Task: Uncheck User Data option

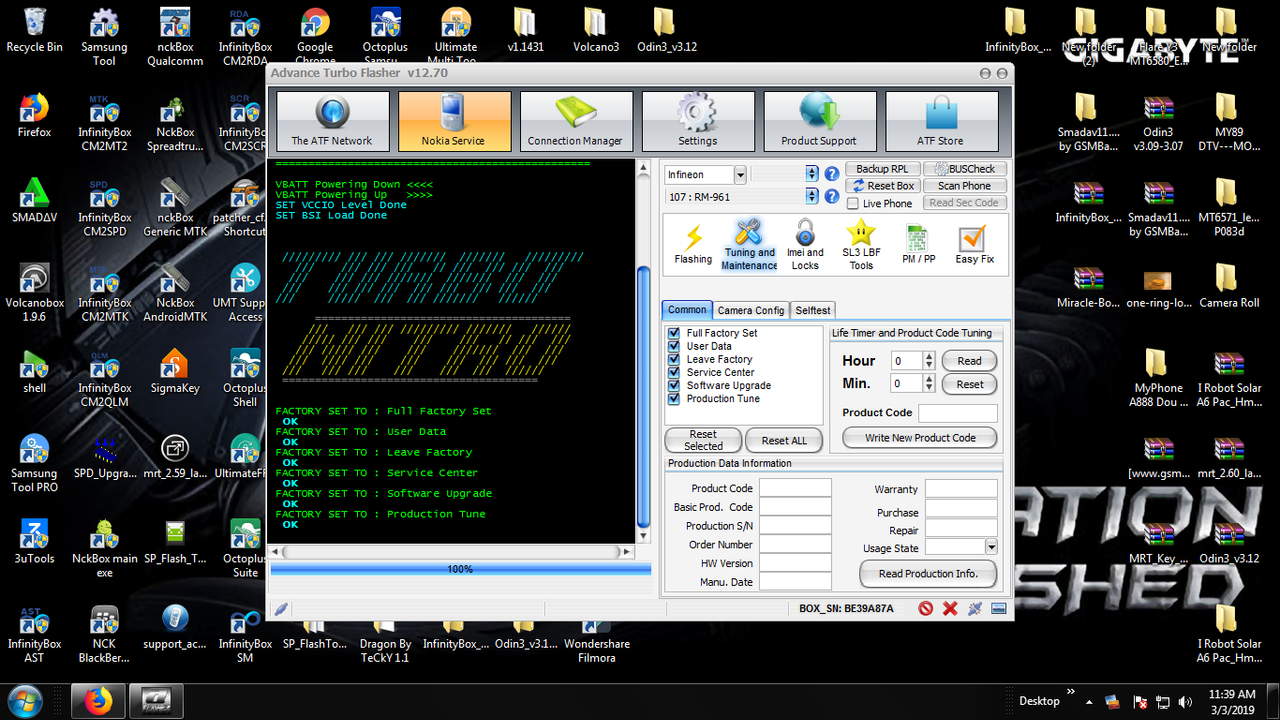Action: click(674, 346)
